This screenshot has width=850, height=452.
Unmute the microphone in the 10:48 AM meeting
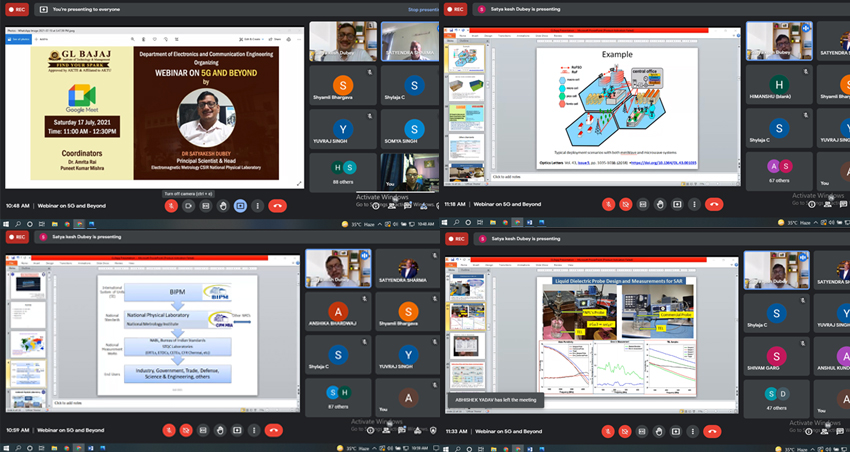171,206
